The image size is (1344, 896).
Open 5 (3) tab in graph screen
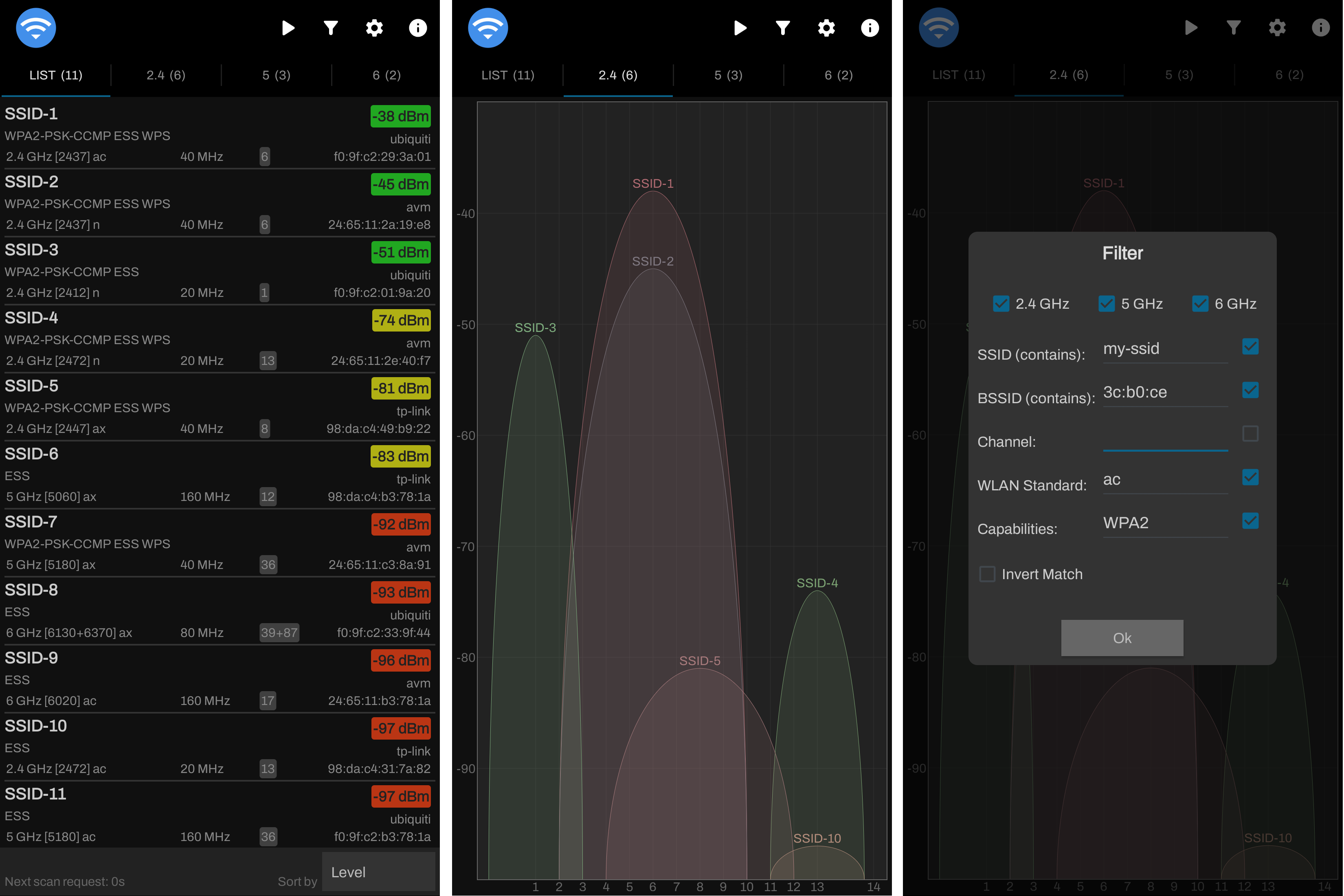(x=729, y=75)
